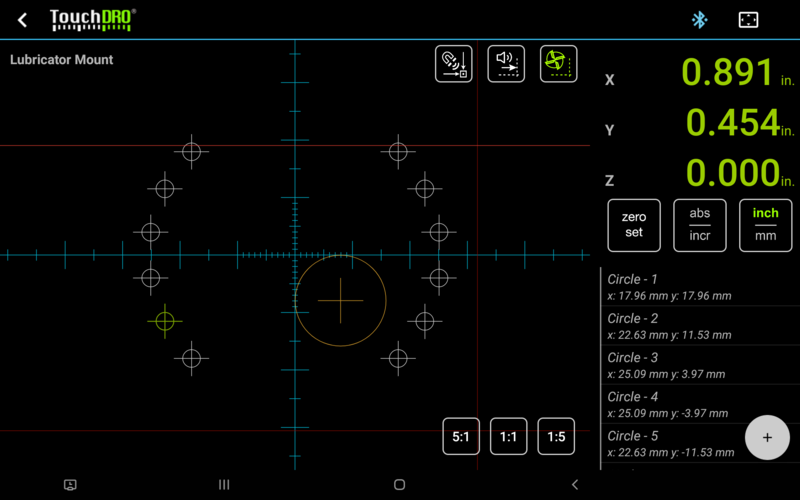Select Circle - 1 in the list
The image size is (800, 500).
[701, 287]
